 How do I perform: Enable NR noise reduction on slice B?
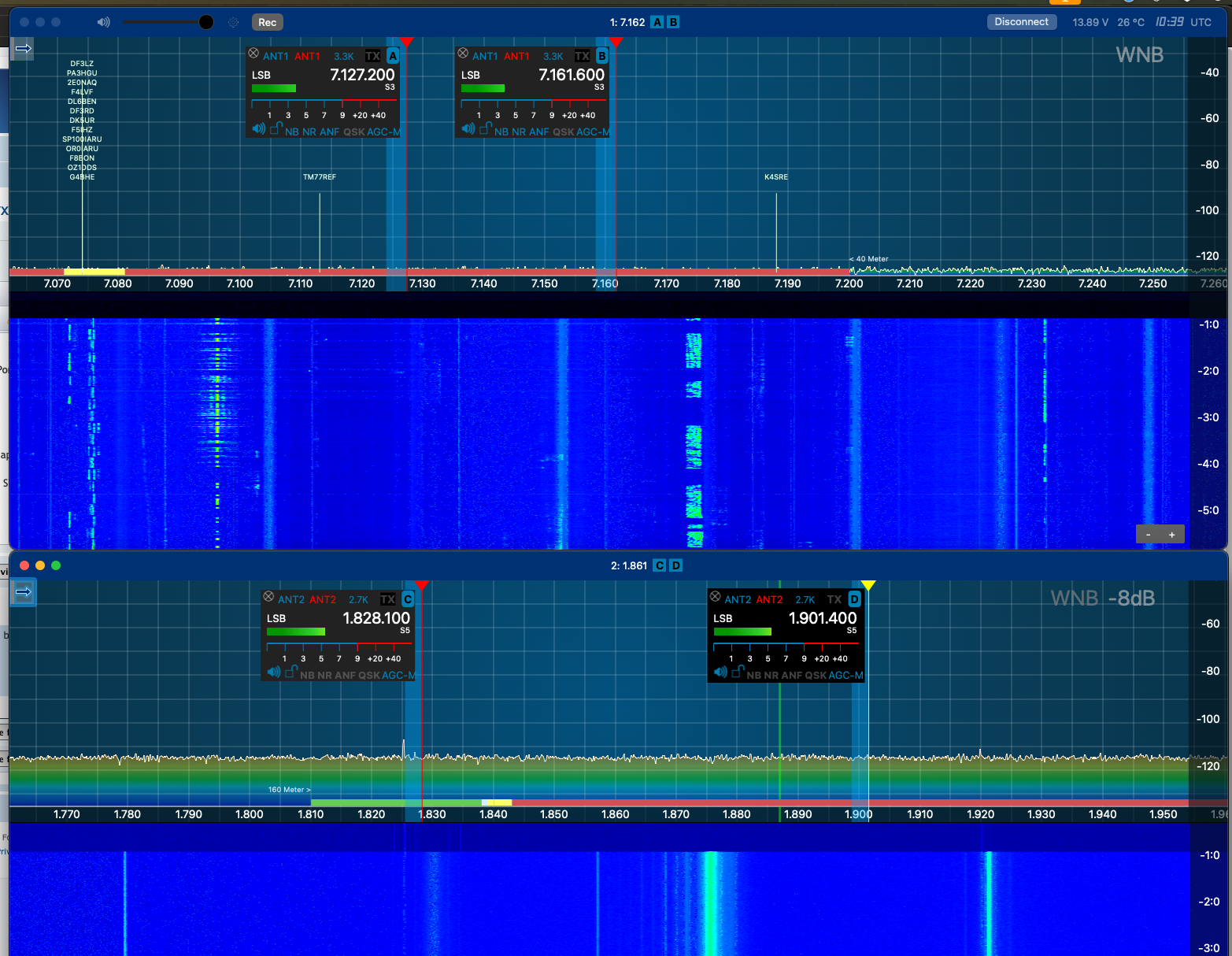(x=519, y=132)
